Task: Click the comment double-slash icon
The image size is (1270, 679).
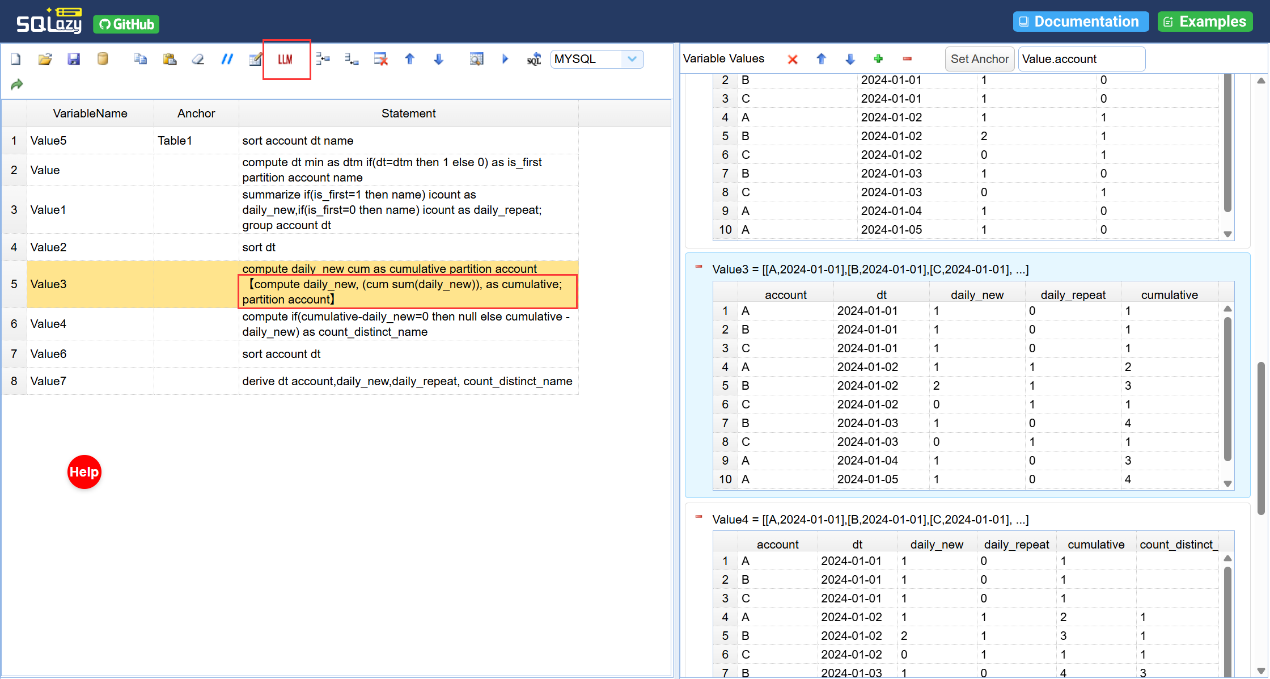Action: click(x=227, y=59)
